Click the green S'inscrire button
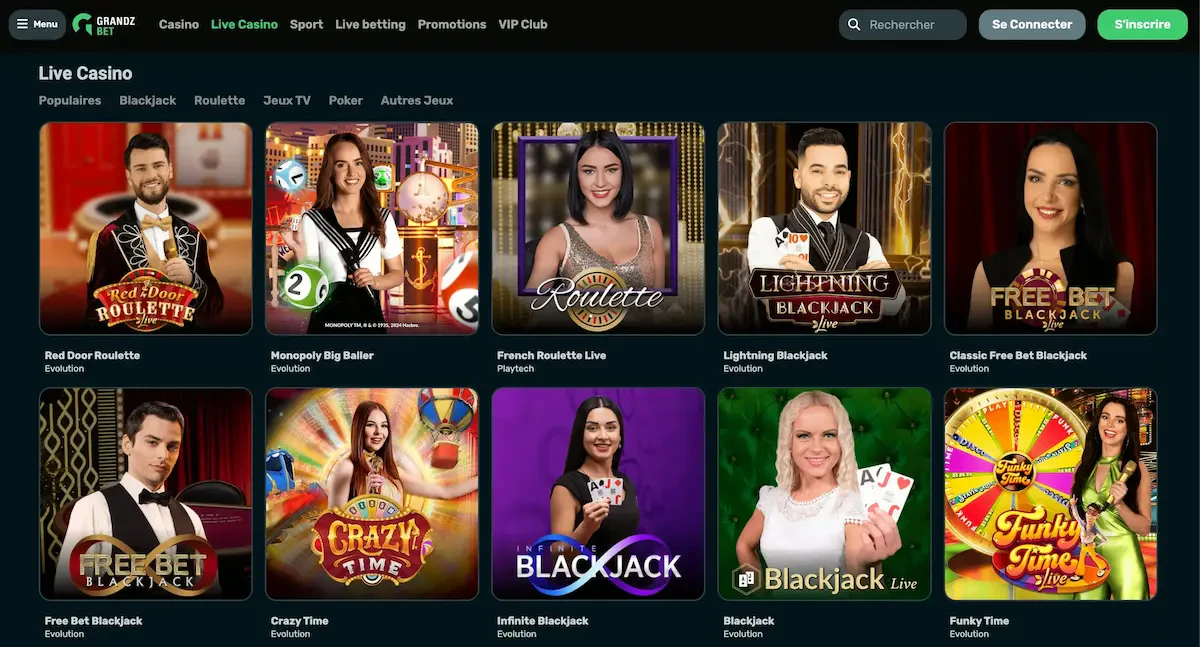The height and width of the screenshot is (647, 1200). coord(1142,25)
